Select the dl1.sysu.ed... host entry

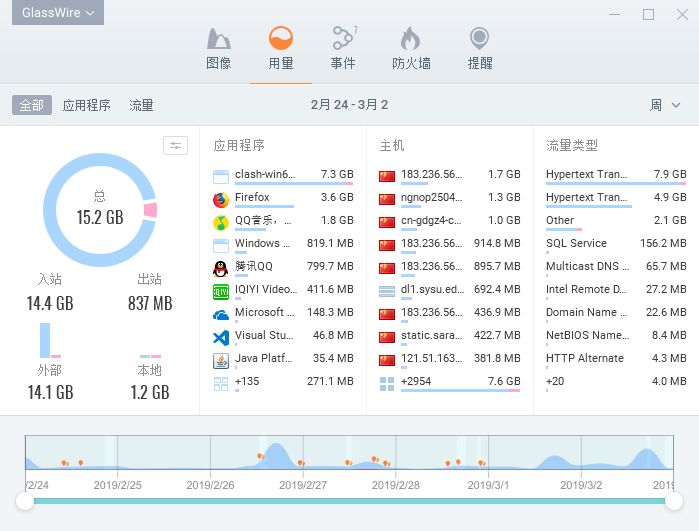449,292
